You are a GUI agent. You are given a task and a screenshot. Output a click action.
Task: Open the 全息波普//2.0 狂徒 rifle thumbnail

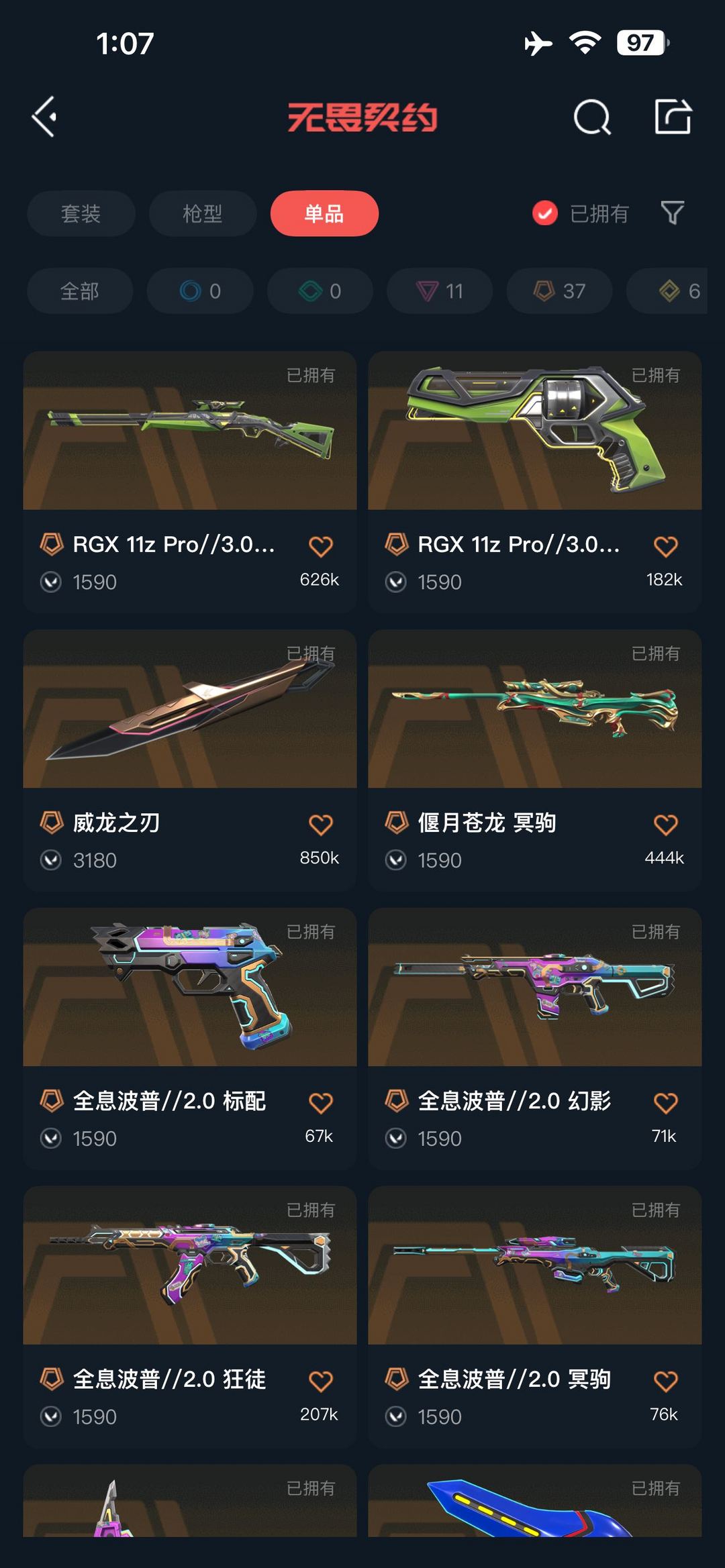click(190, 1265)
